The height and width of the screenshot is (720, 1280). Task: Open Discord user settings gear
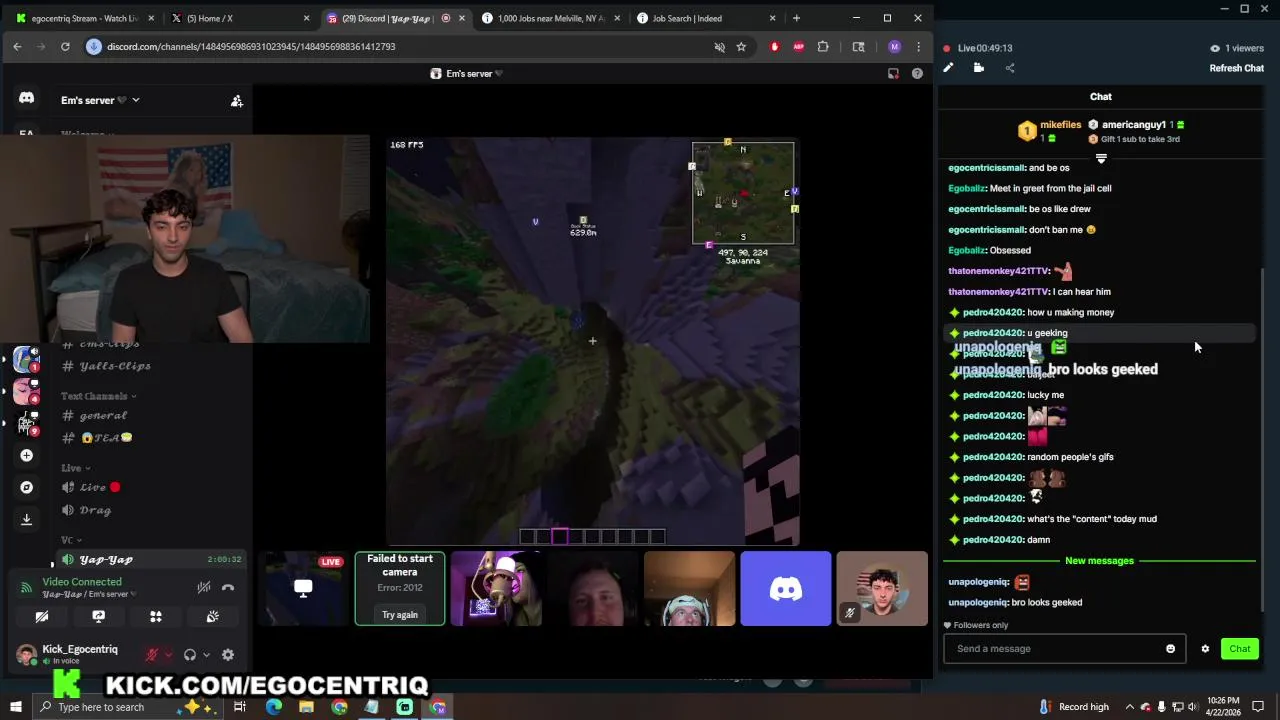point(228,655)
